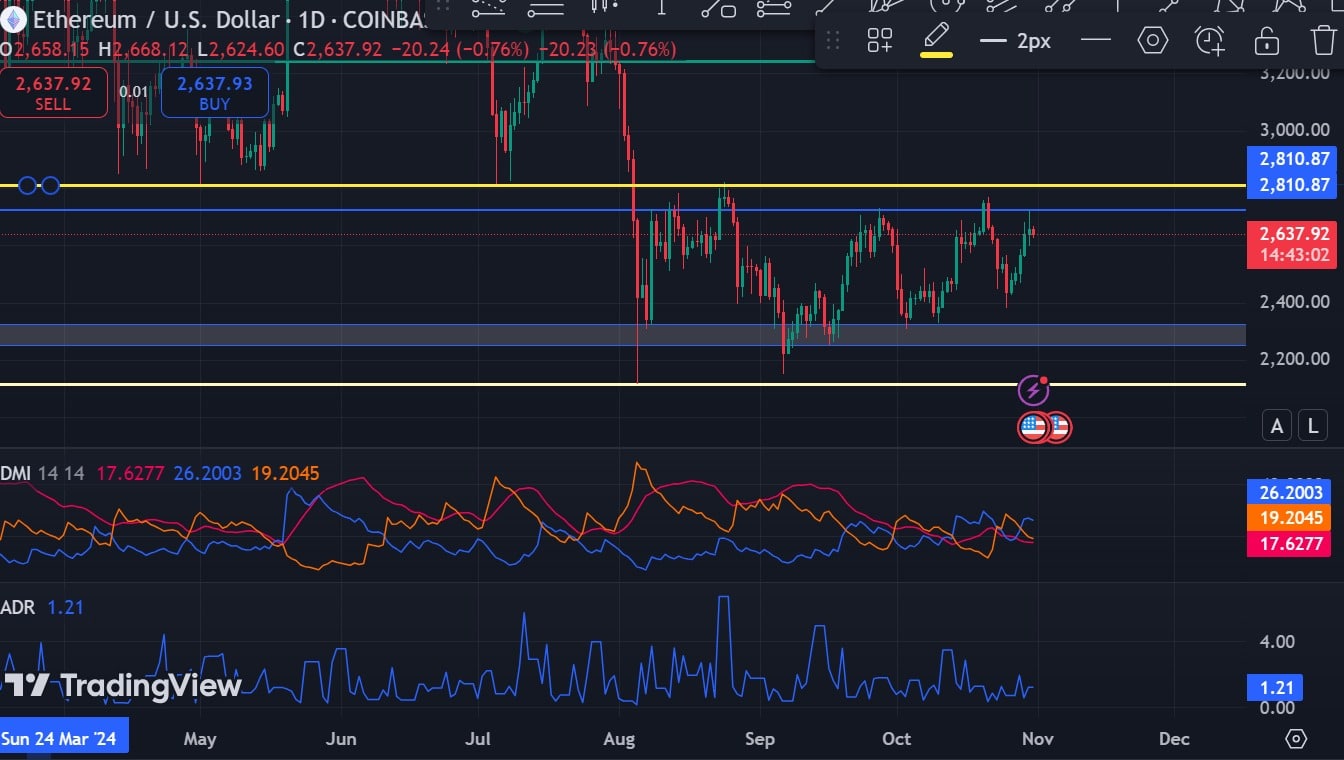The width and height of the screenshot is (1344, 760).
Task: Delete the drawing with the trash icon
Action: point(1323,41)
